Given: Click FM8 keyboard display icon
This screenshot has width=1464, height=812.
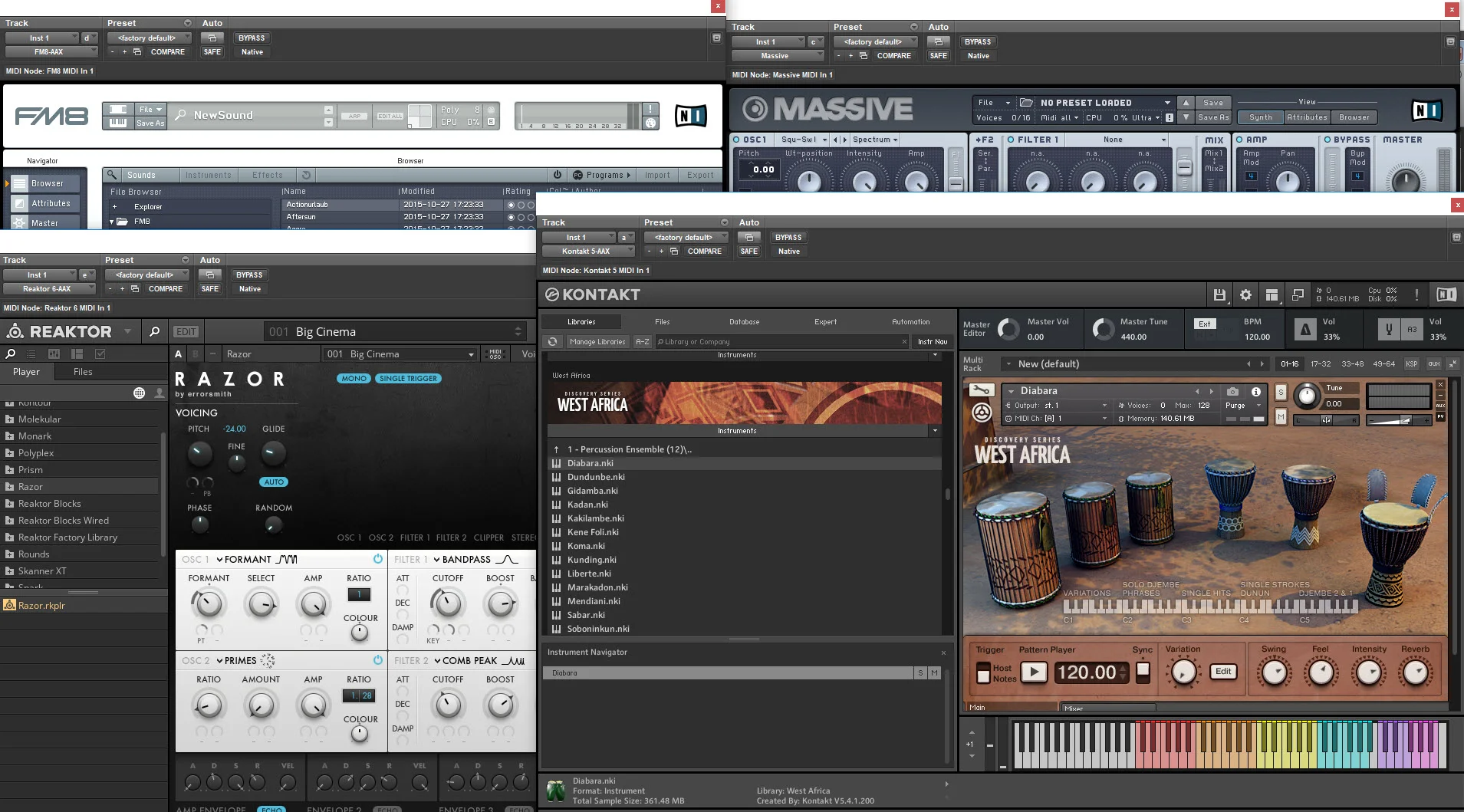Looking at the screenshot, I should (x=118, y=123).
